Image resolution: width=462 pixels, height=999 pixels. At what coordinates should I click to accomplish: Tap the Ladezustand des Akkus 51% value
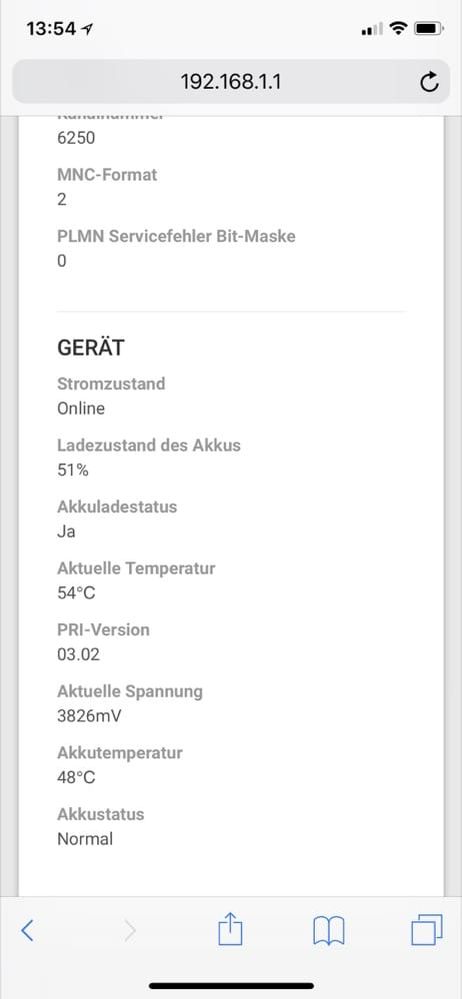73,470
